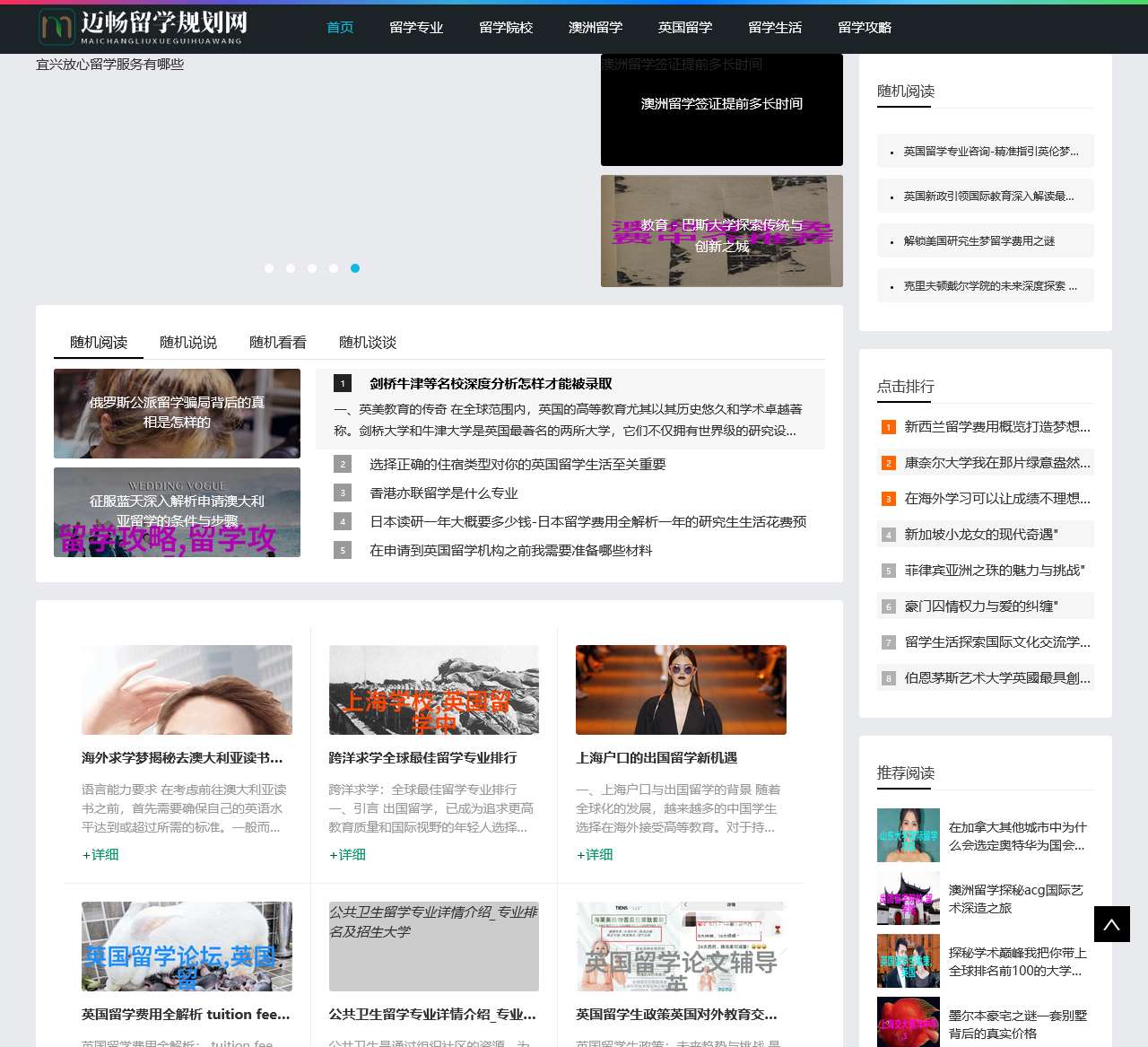The height and width of the screenshot is (1047, 1148).
Task: Switch to the 随机谈谈 tab
Action: coord(368,342)
